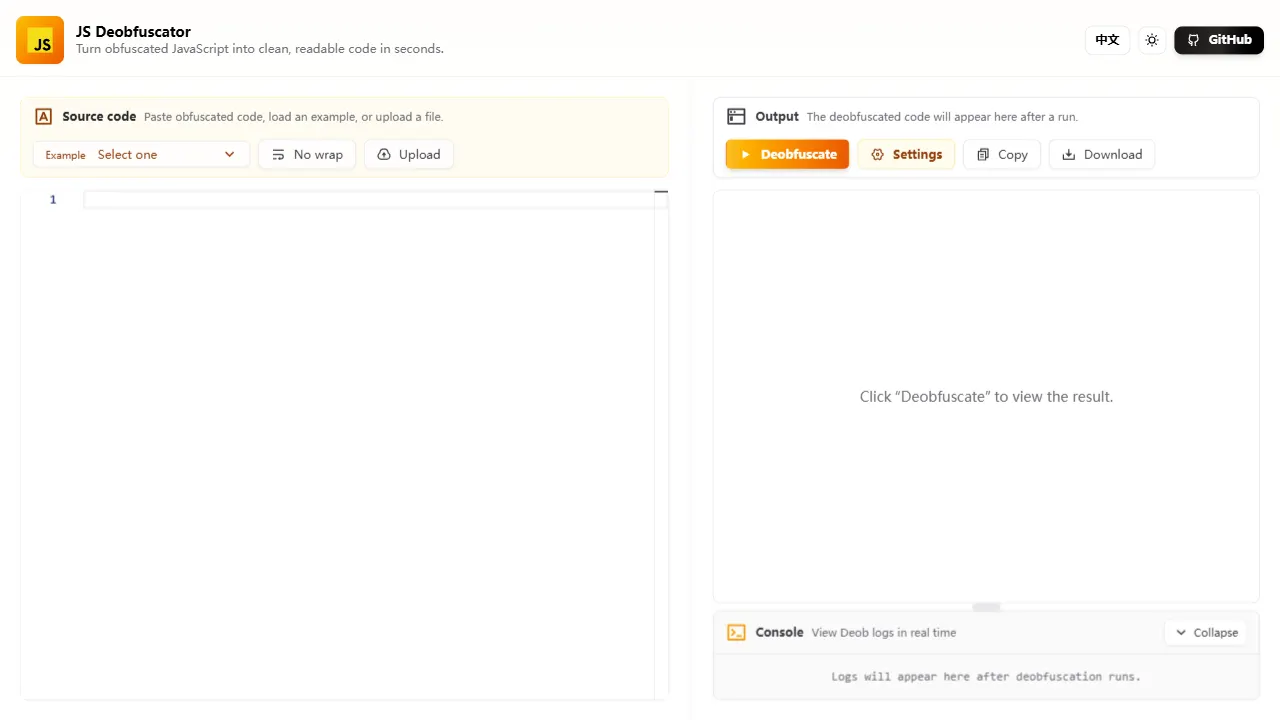Upload a source file

(409, 154)
